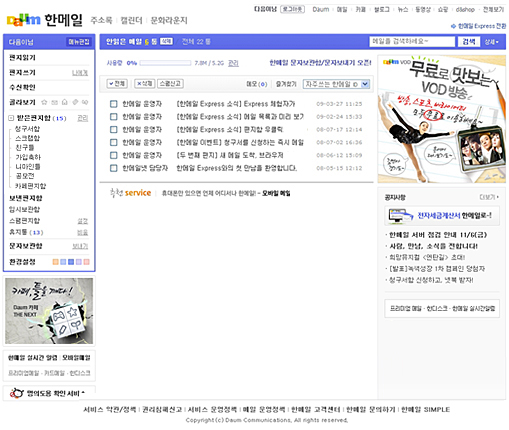509x430 pixels.
Task: Open the 한메일 서버 점검 안내 notice
Action: [438, 235]
